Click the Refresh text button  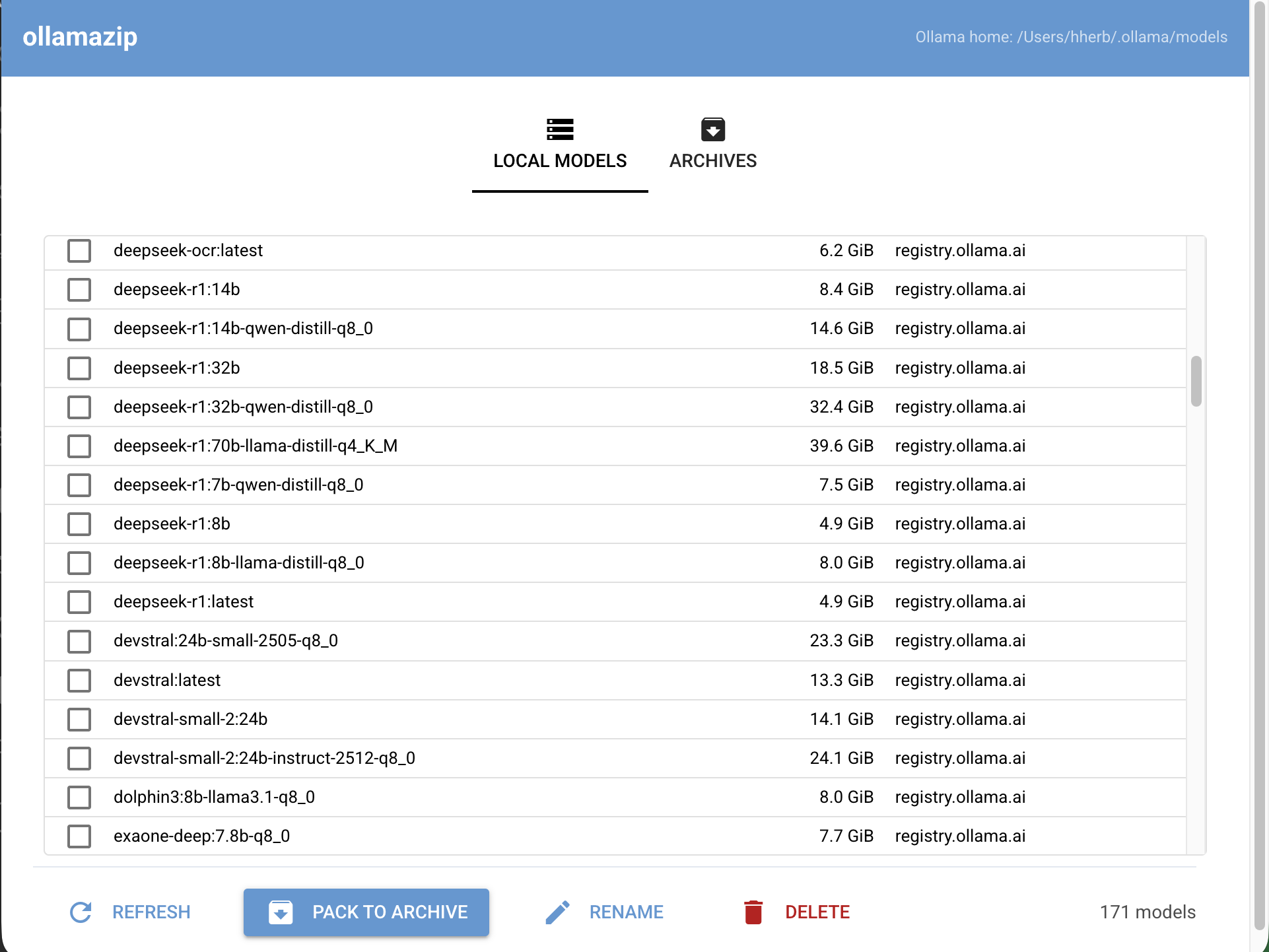click(x=151, y=912)
